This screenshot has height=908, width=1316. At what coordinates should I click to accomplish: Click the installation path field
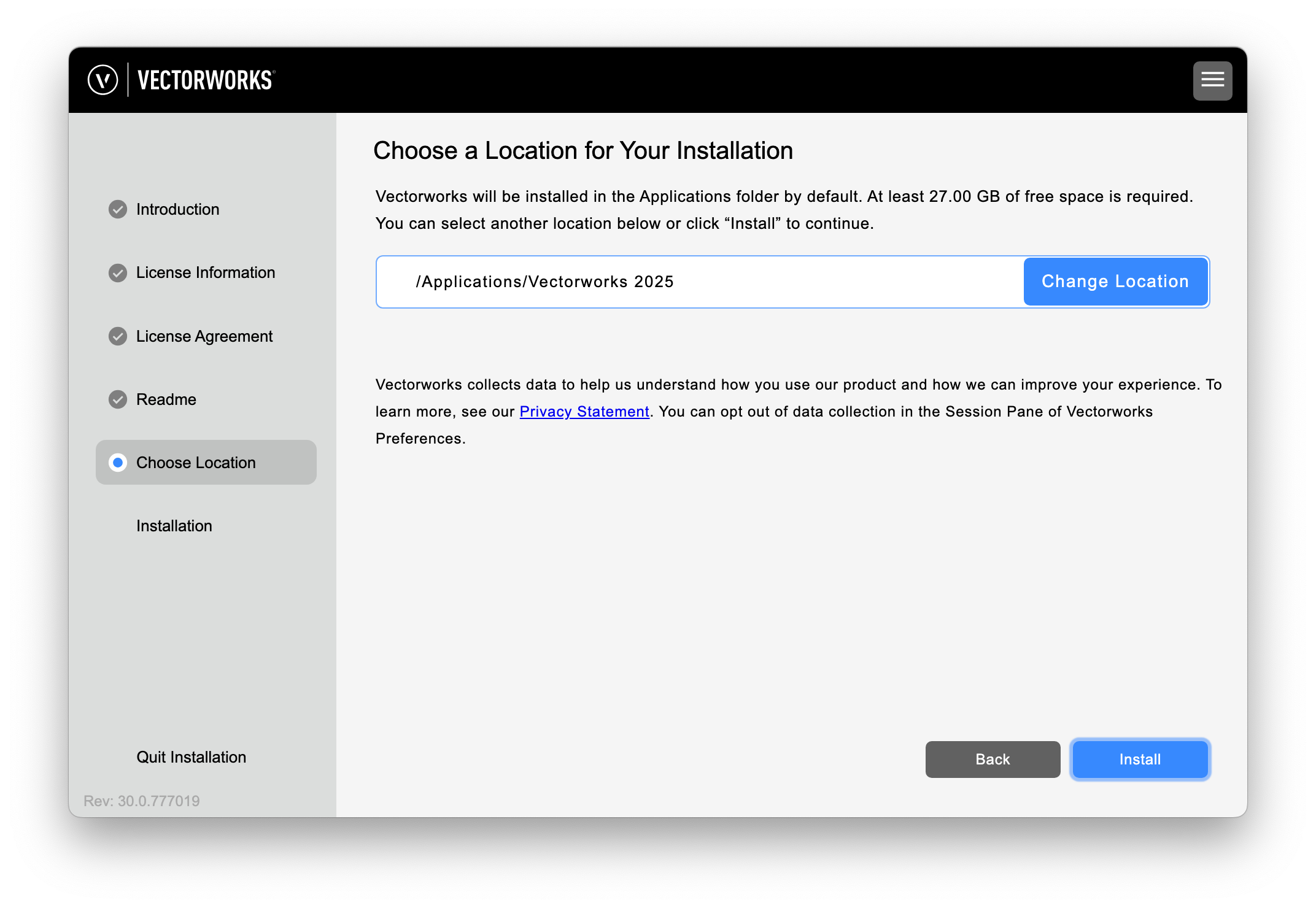[x=700, y=282]
